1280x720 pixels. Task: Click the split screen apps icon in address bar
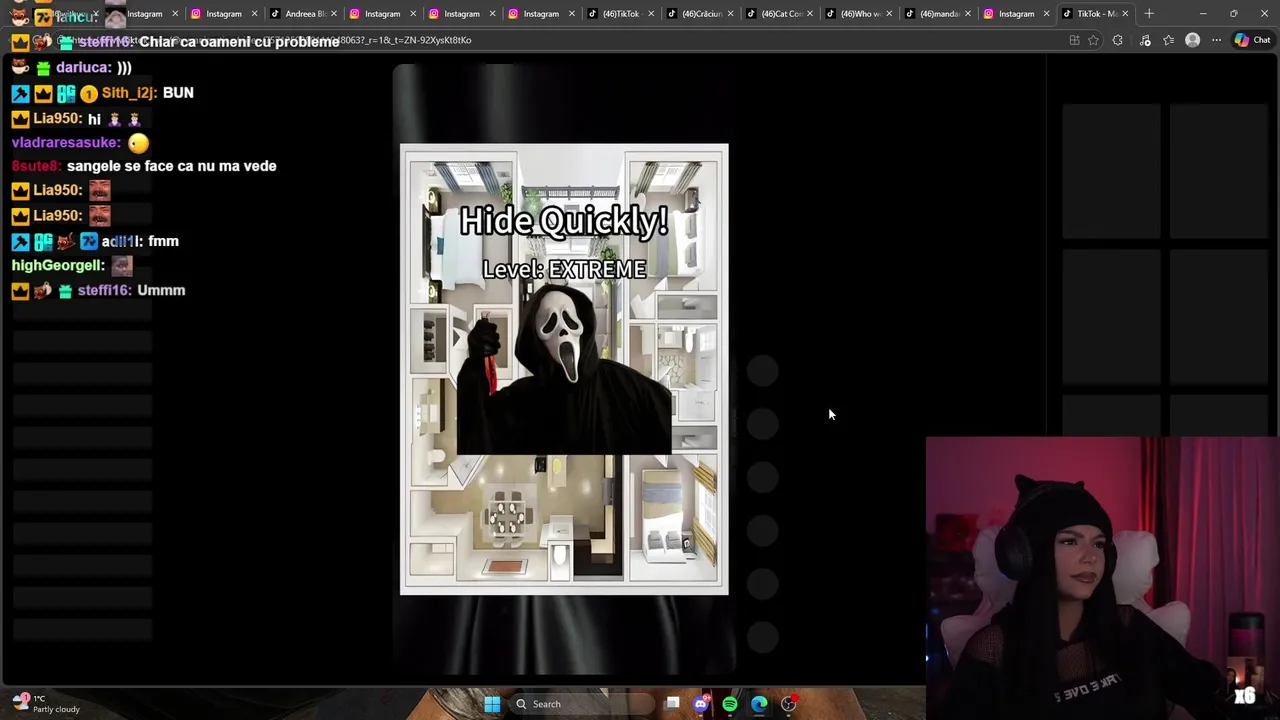[x=1074, y=40]
